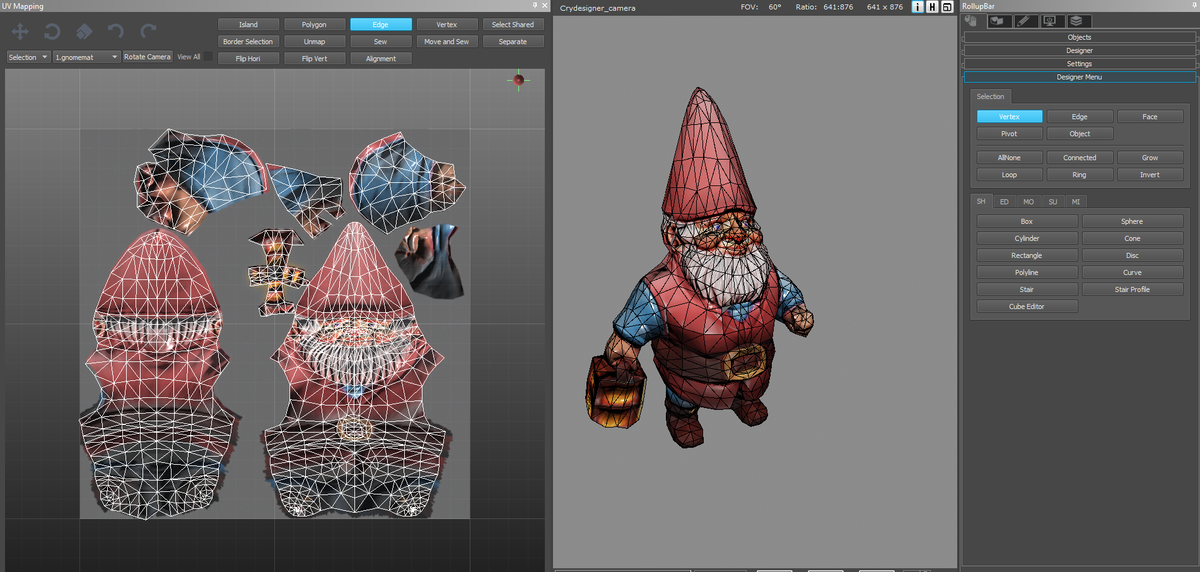This screenshot has width=1200, height=572.
Task: Click the rotate tool icon
Action: coord(52,32)
